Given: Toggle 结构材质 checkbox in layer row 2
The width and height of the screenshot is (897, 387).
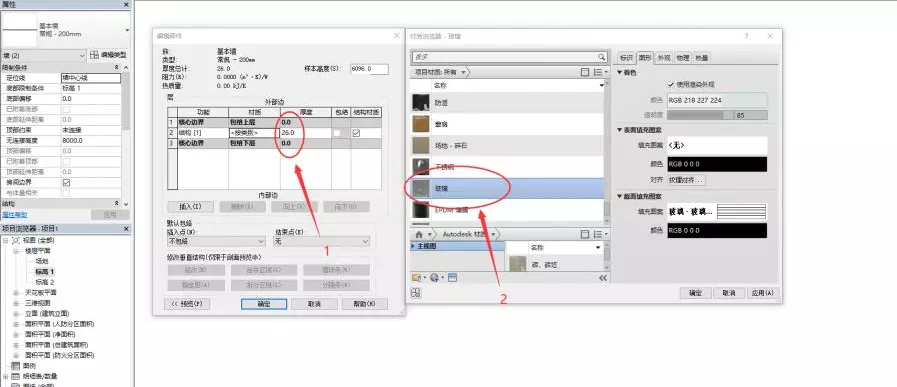Looking at the screenshot, I should 356,133.
